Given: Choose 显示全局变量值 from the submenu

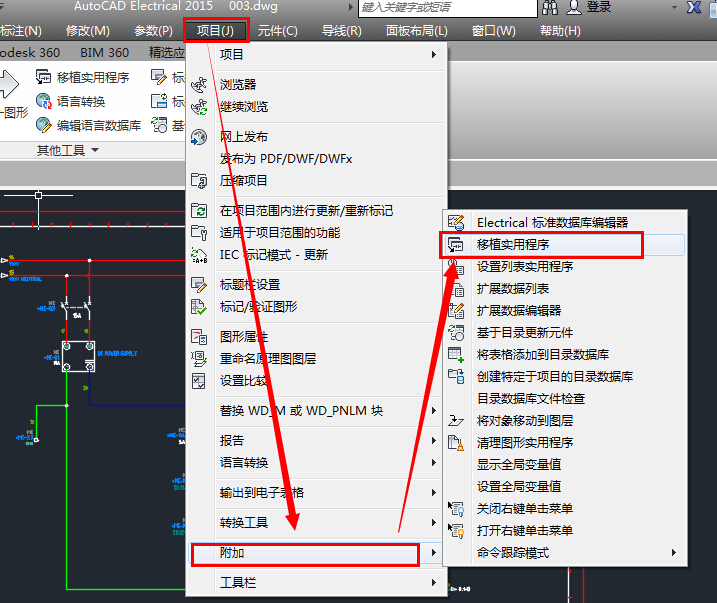Looking at the screenshot, I should (518, 464).
